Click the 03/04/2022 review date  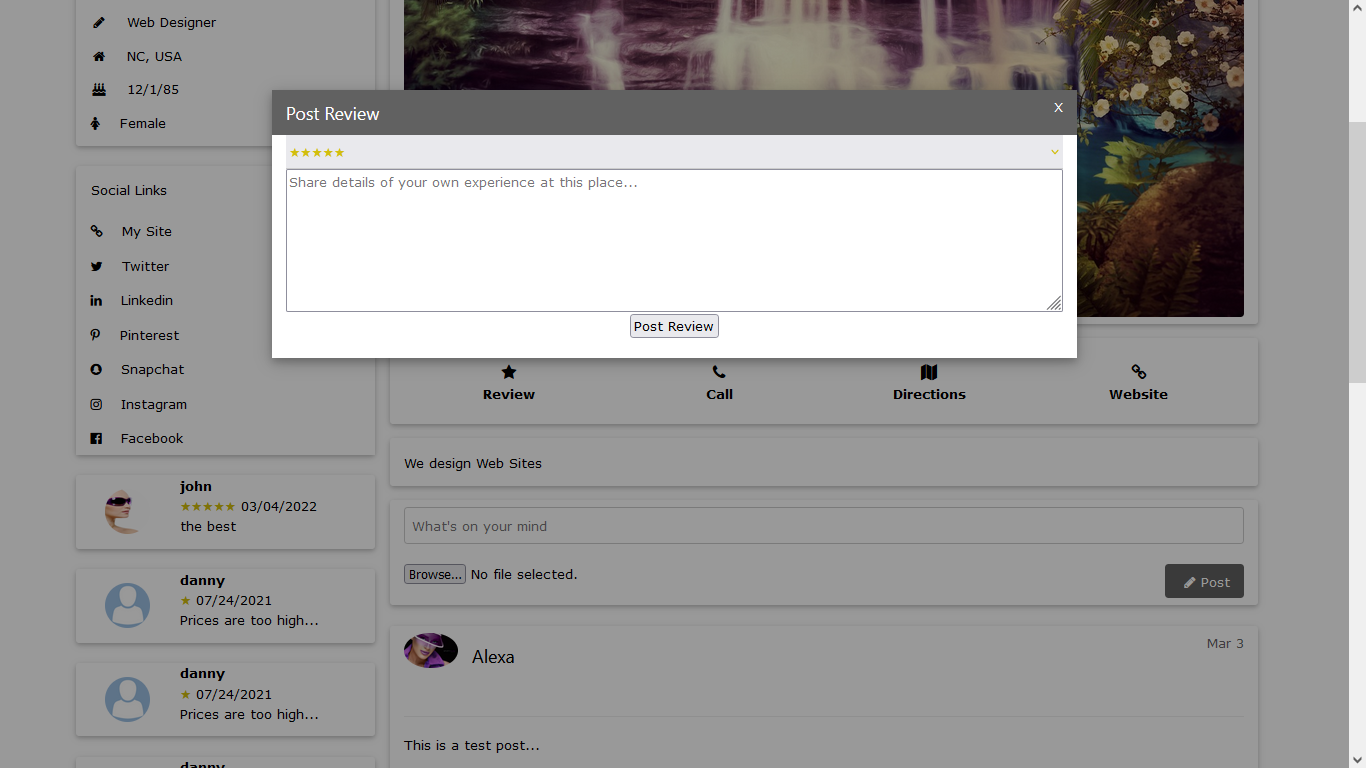(279, 506)
